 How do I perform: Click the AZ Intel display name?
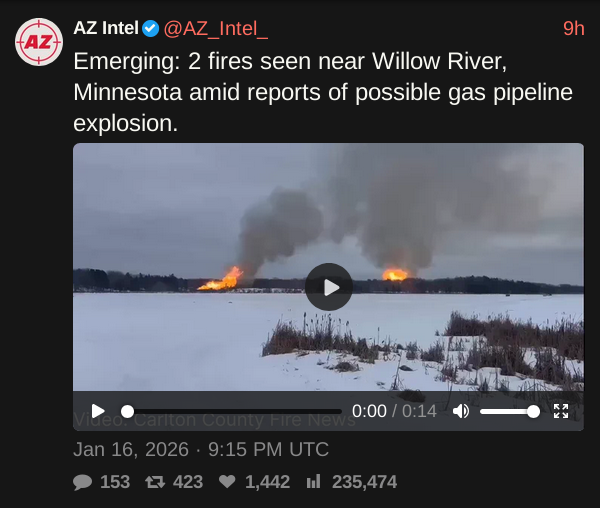click(x=106, y=28)
